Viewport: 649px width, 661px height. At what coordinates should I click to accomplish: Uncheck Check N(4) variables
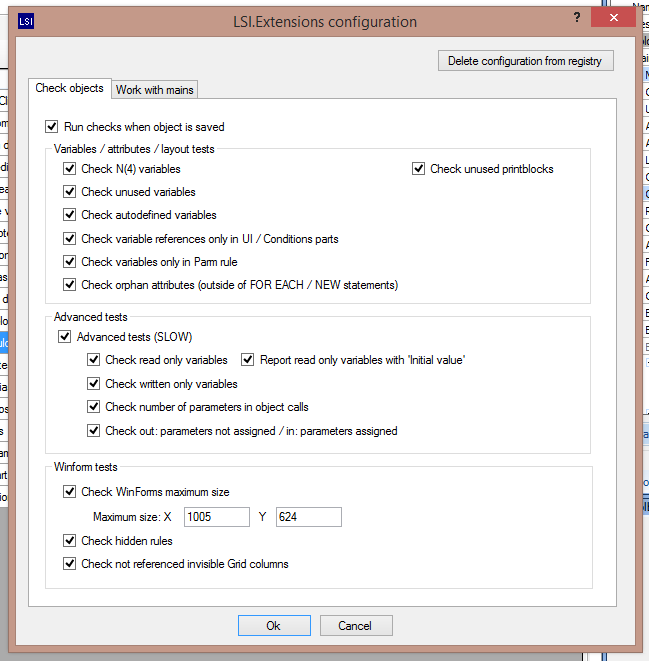tap(70, 169)
